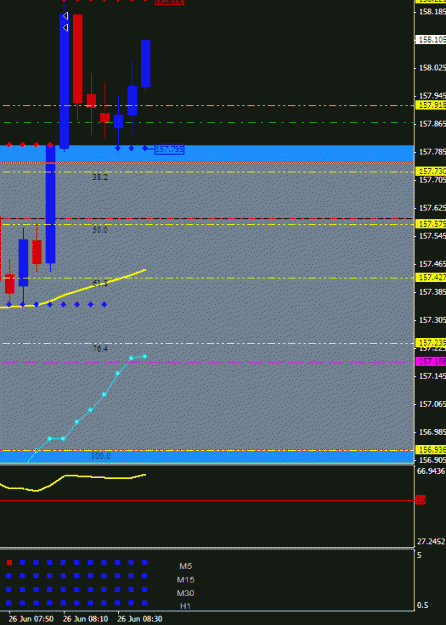The image size is (446, 625).
Task: Click the tall red candle near the top
Action: click(78, 59)
